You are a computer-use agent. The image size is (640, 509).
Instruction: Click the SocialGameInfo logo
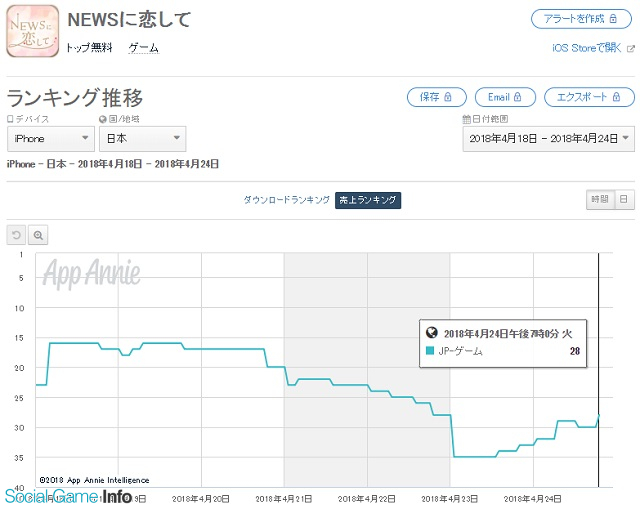69,496
